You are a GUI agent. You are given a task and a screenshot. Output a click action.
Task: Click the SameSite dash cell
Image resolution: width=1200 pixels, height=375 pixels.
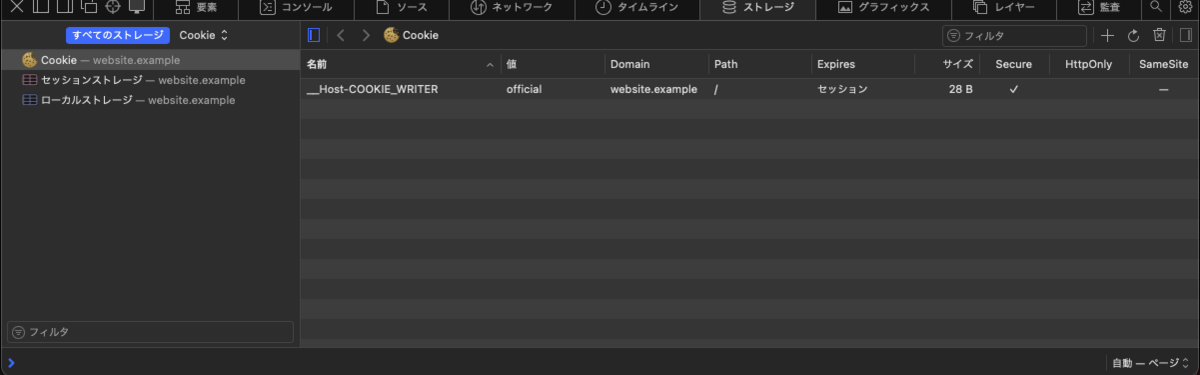click(x=1164, y=89)
